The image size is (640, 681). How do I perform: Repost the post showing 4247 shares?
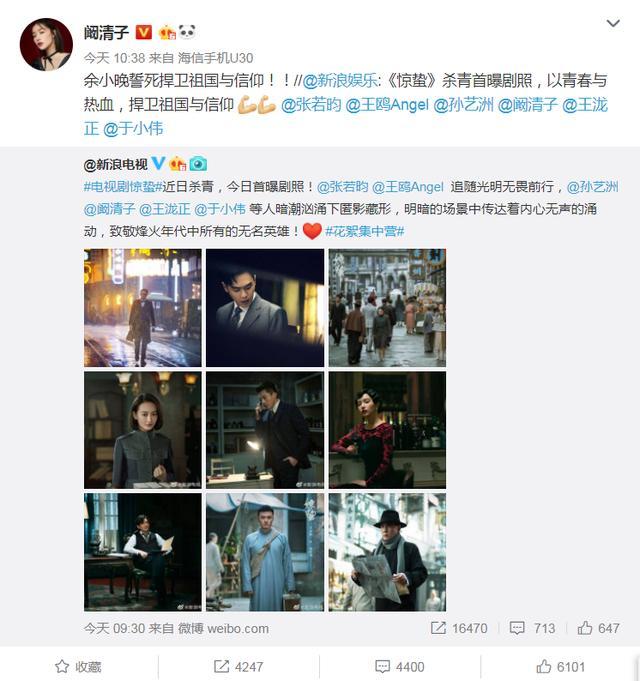238,667
